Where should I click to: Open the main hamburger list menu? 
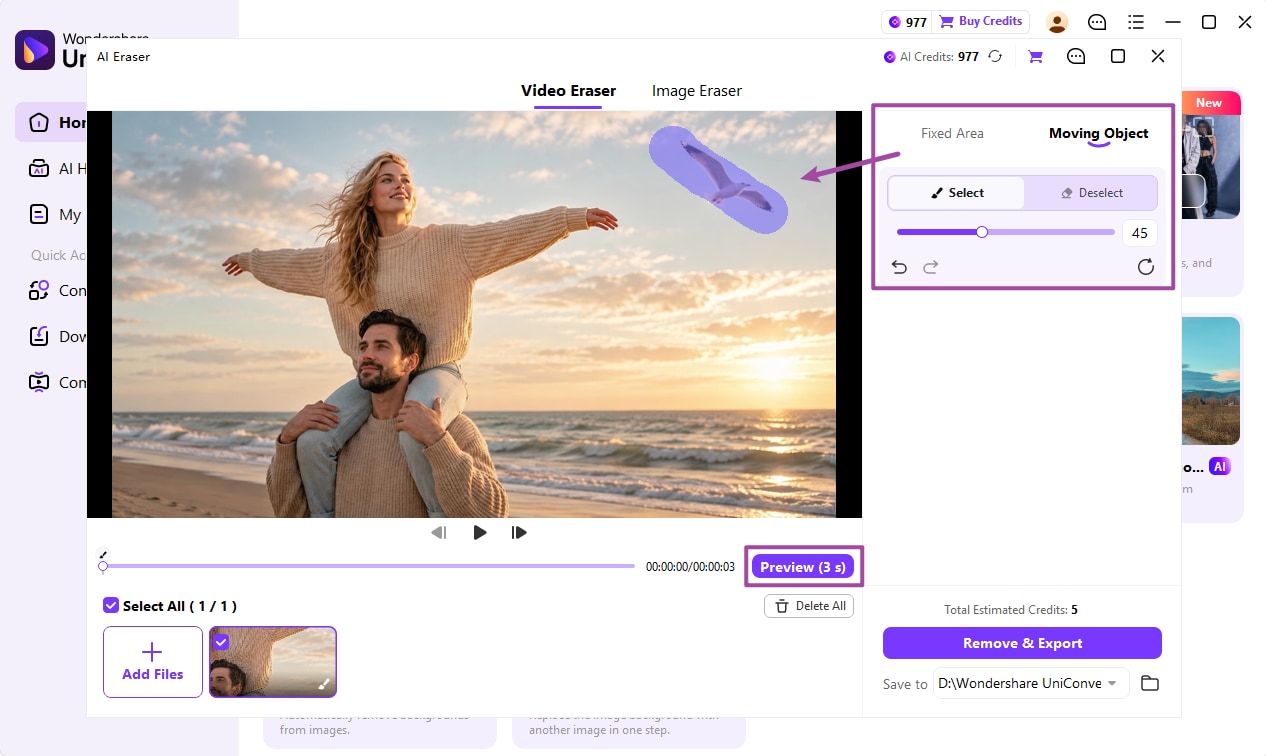pos(1136,22)
